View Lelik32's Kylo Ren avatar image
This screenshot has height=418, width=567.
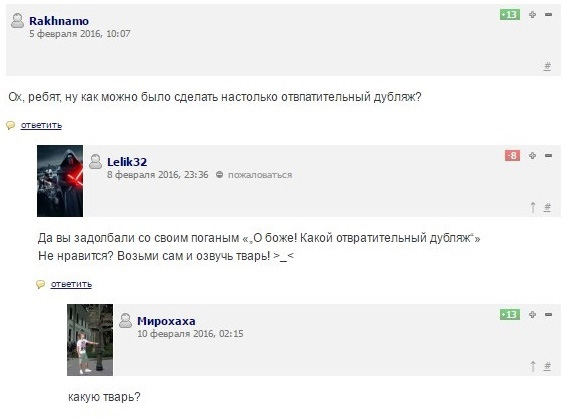point(60,181)
